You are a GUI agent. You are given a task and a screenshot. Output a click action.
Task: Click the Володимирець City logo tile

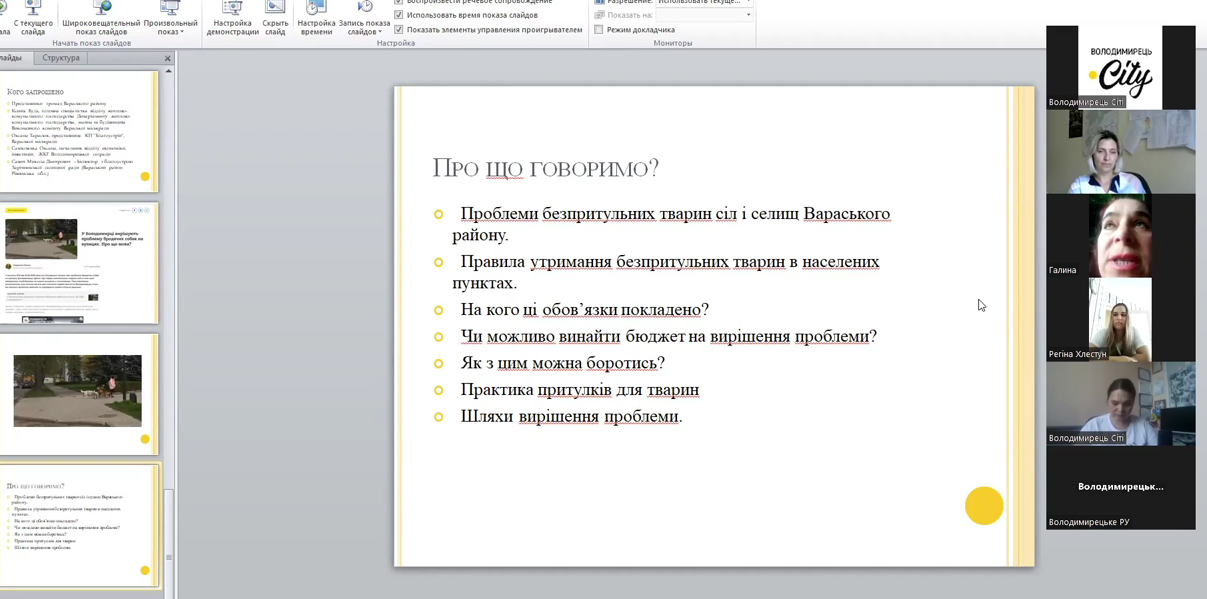(x=1120, y=67)
